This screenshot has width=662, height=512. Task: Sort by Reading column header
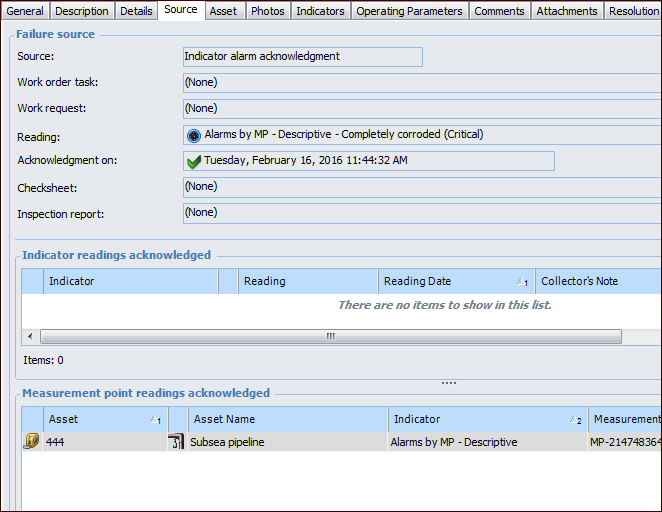(308, 281)
